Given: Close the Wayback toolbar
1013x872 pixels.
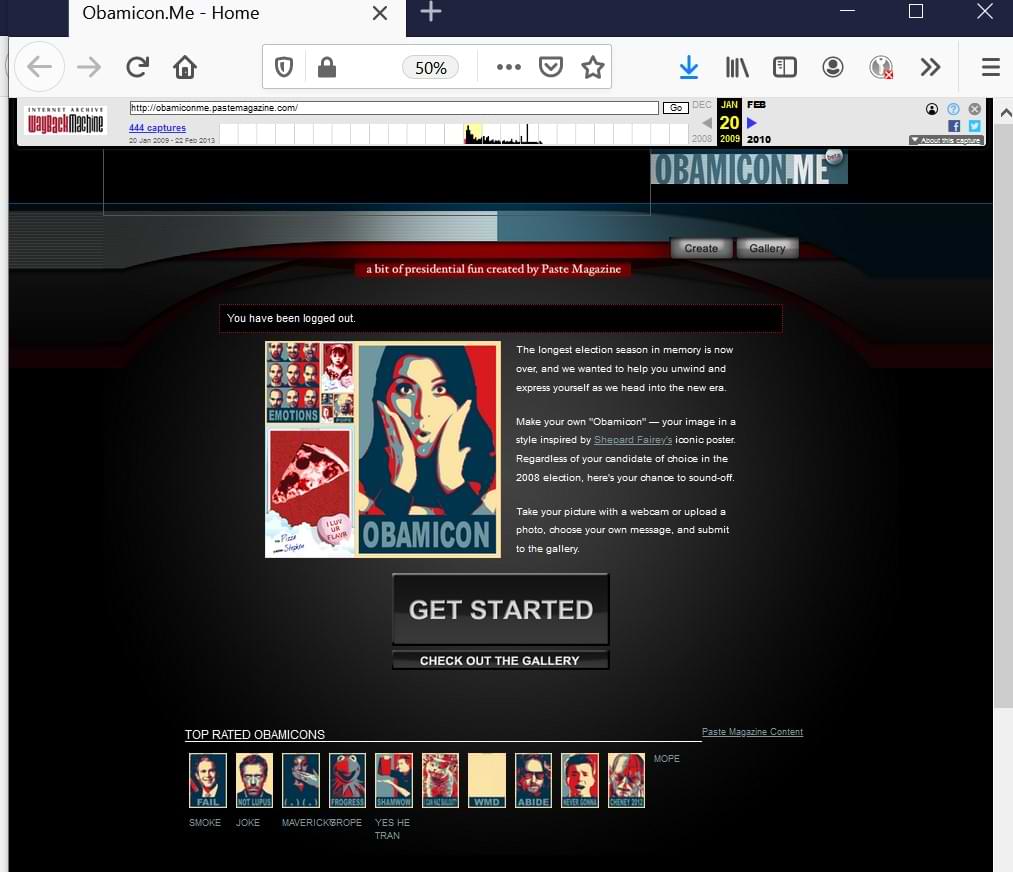Looking at the screenshot, I should click(975, 109).
